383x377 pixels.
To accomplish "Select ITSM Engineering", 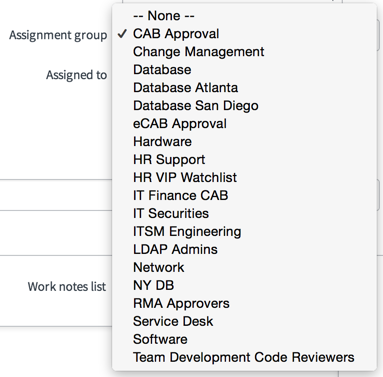I will (x=244, y=232).
